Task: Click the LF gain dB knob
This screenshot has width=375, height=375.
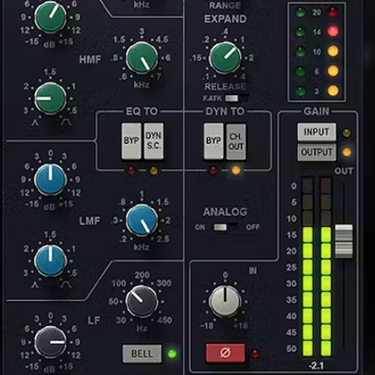Action: 50,342
